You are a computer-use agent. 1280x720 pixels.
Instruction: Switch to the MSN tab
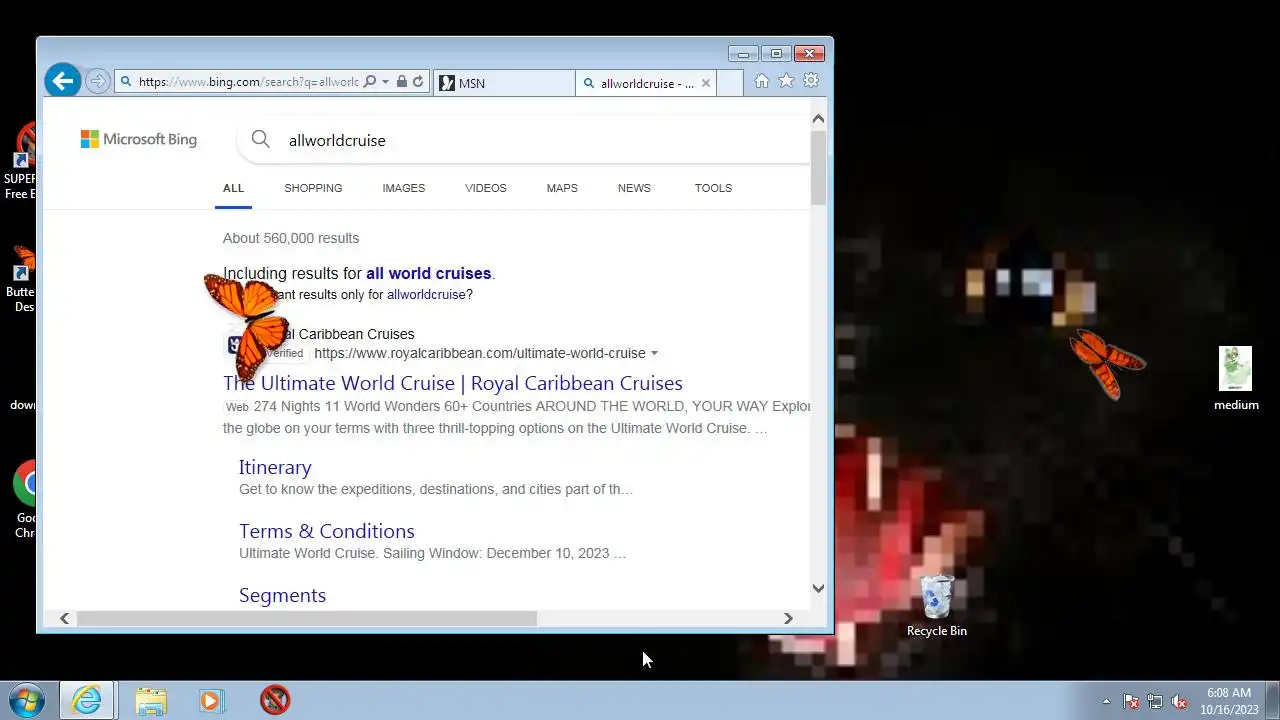(504, 83)
